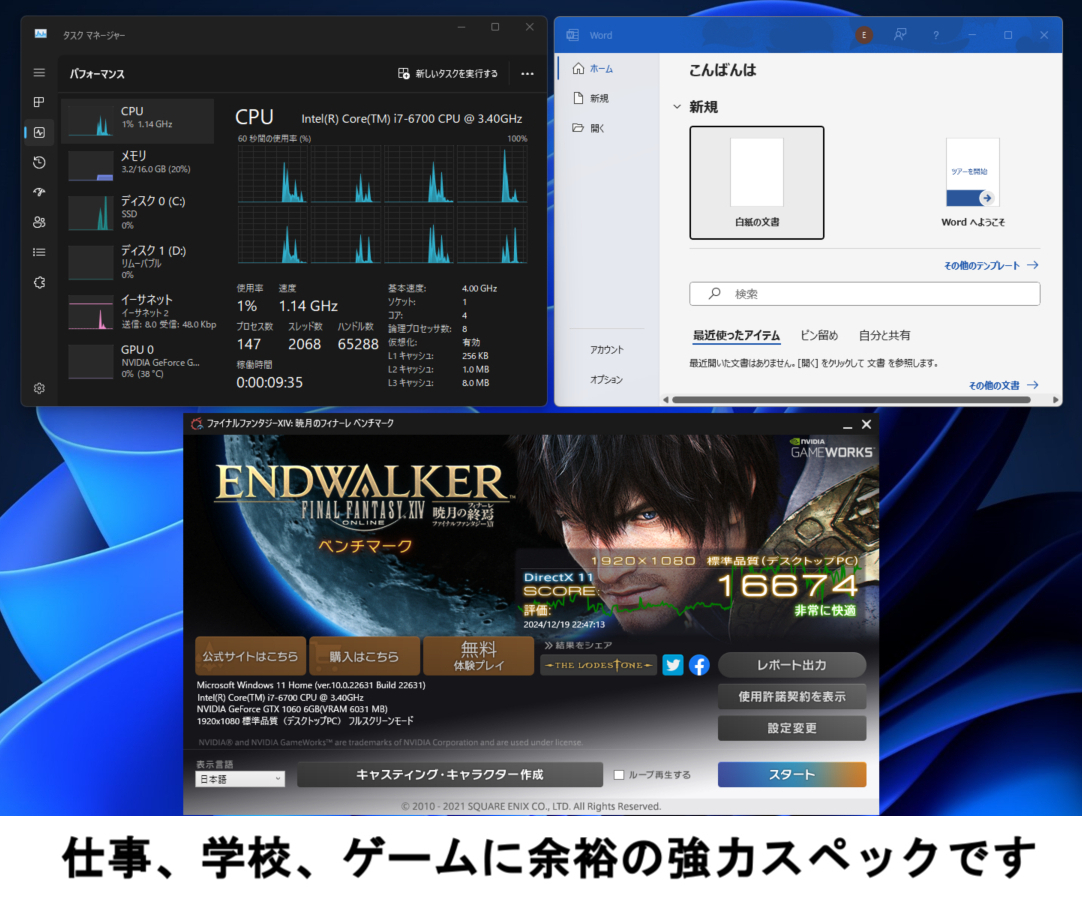Open the three-dot more options in Task Manager
1082x900 pixels.
527,74
